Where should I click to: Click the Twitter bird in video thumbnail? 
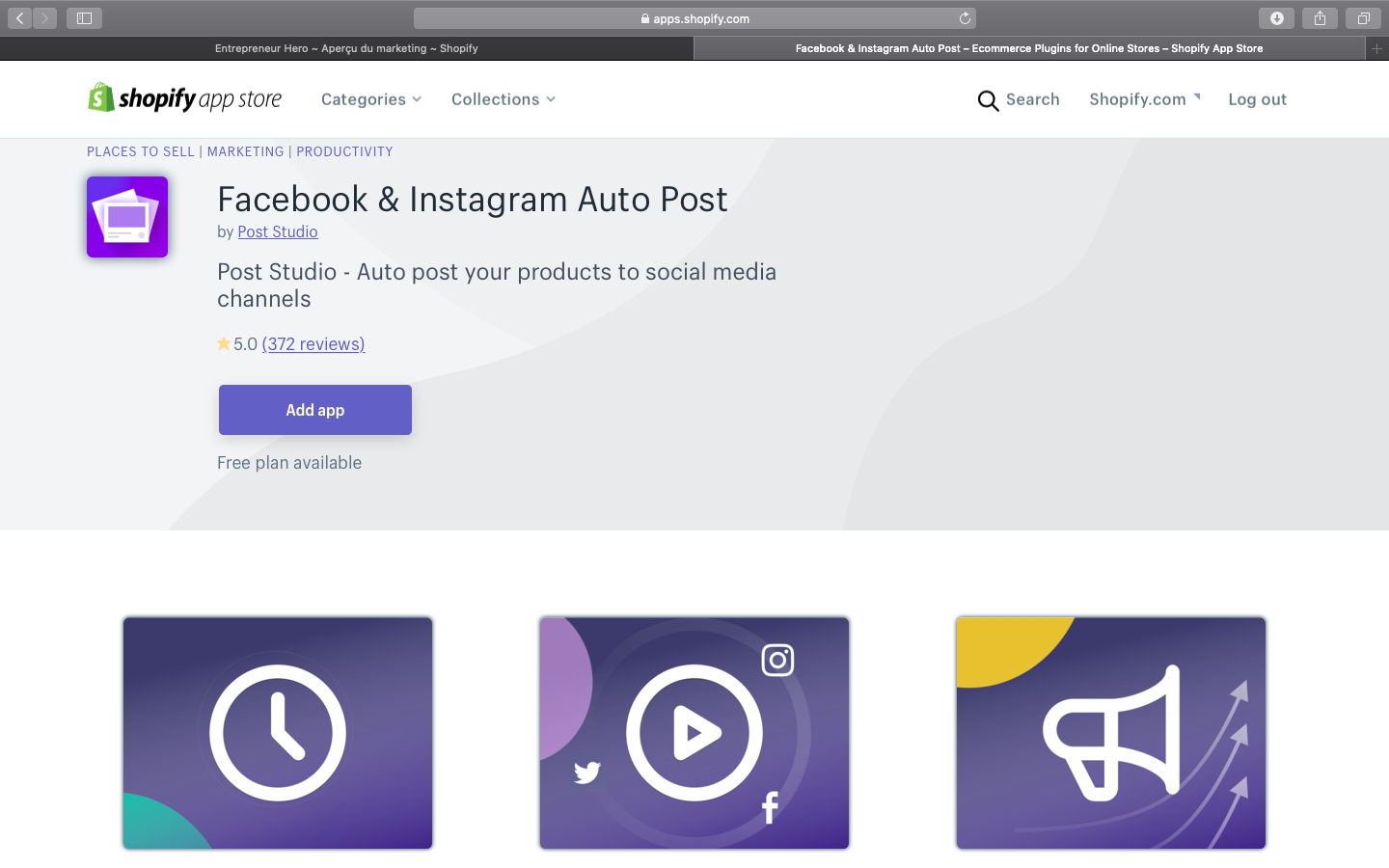[x=587, y=772]
